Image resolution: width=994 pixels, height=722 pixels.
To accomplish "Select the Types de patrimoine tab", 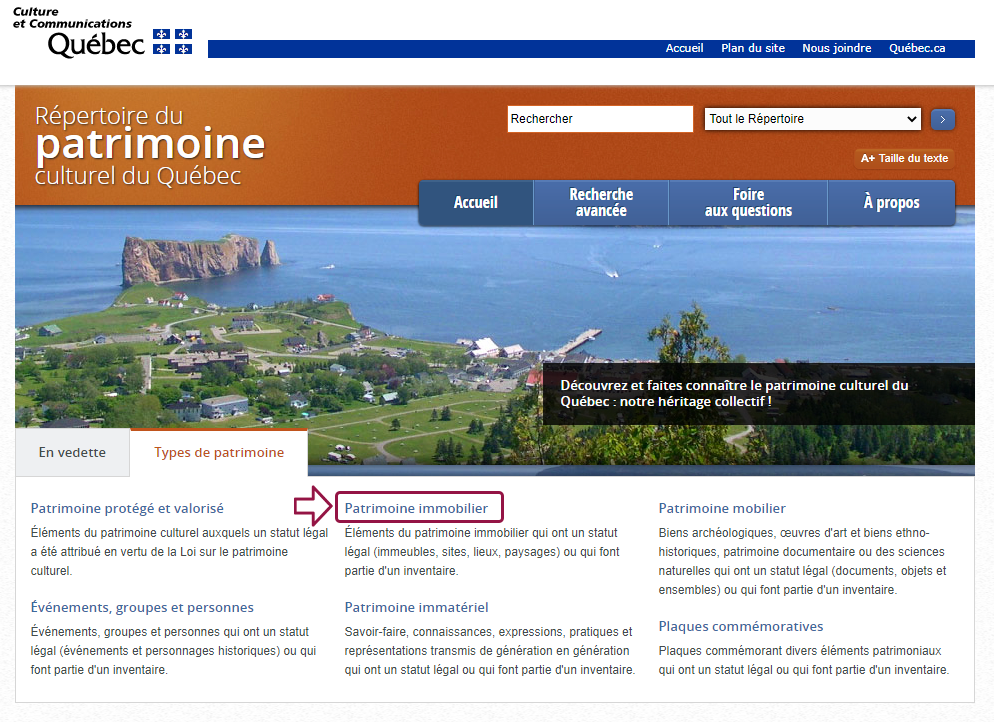I will pyautogui.click(x=219, y=452).
